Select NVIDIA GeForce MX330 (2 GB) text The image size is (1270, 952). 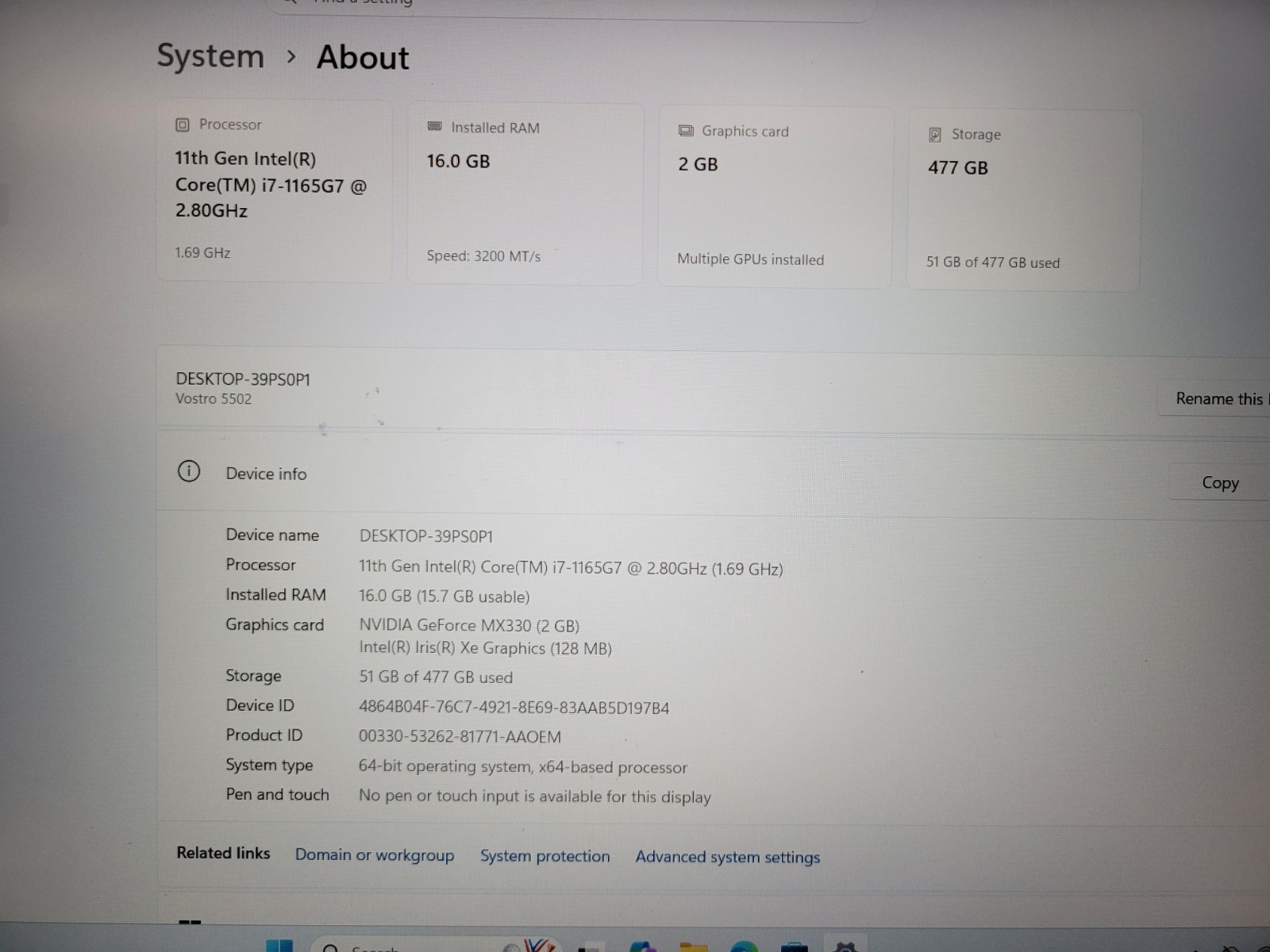click(469, 625)
